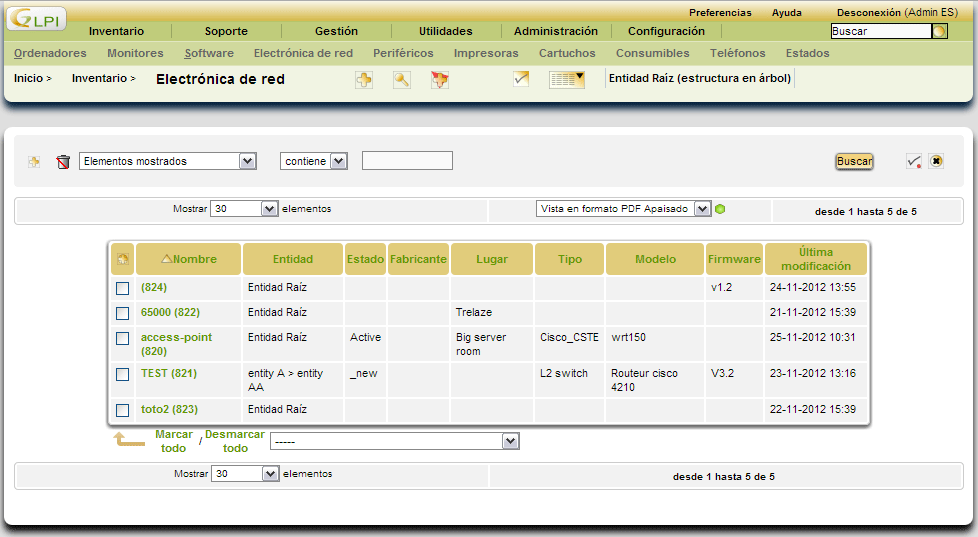Toggle trash bin view icon
Screen dimensions: 978x537
[63, 162]
